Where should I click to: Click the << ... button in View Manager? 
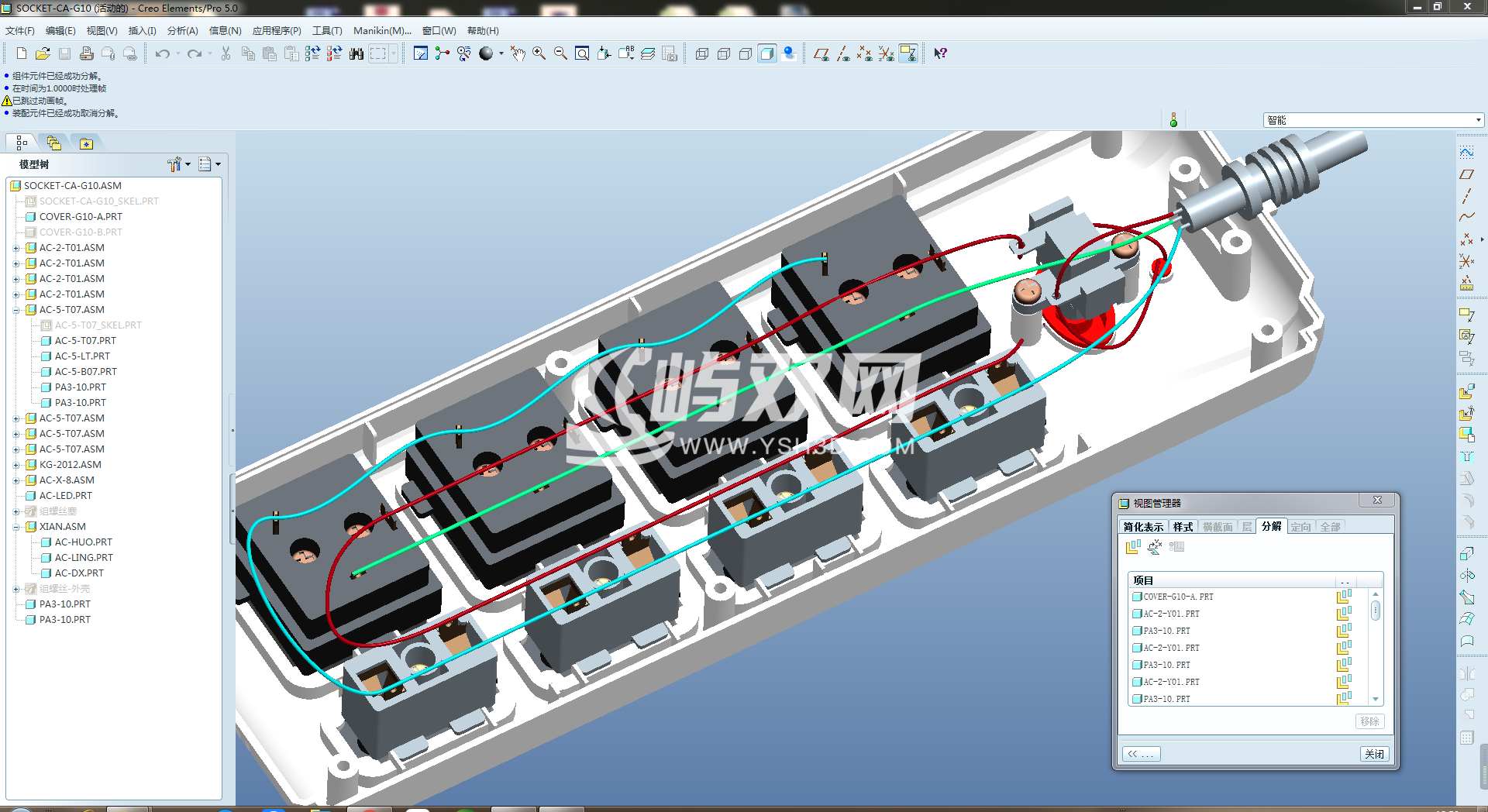click(1141, 754)
